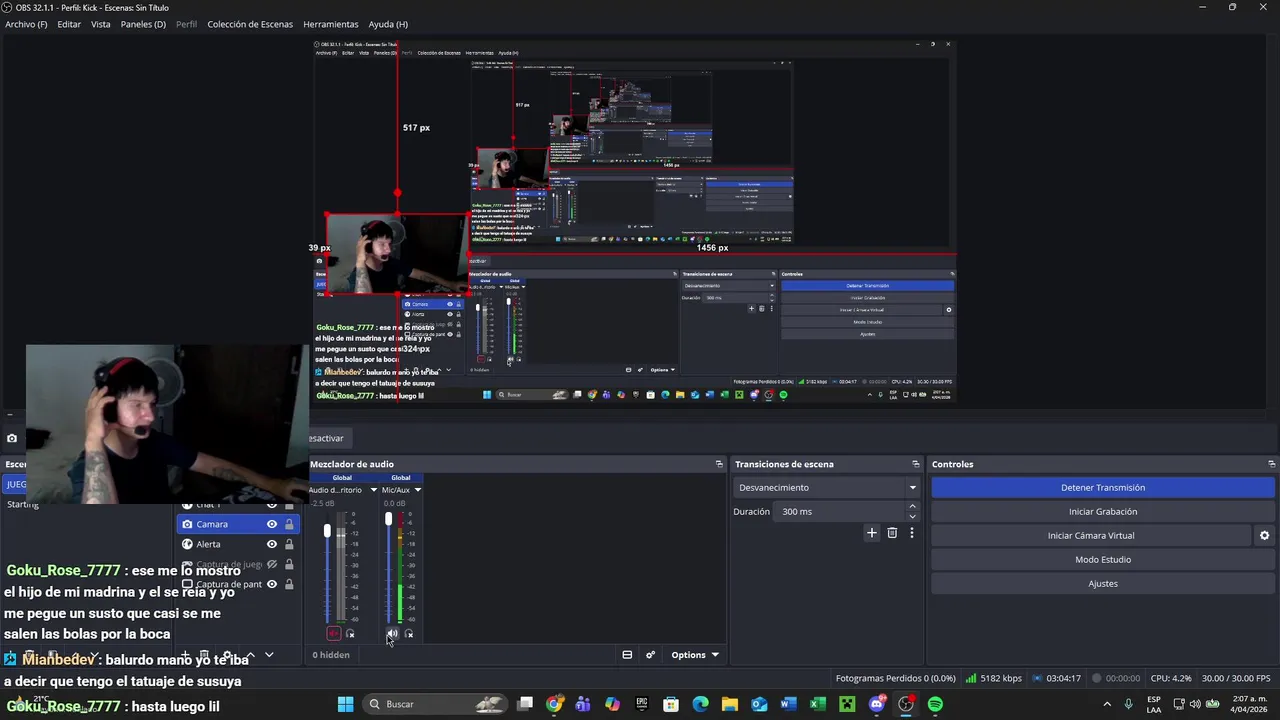Open the Audio del escritorio channel dropdown
Screen dimensions: 1280x720
coord(373,490)
